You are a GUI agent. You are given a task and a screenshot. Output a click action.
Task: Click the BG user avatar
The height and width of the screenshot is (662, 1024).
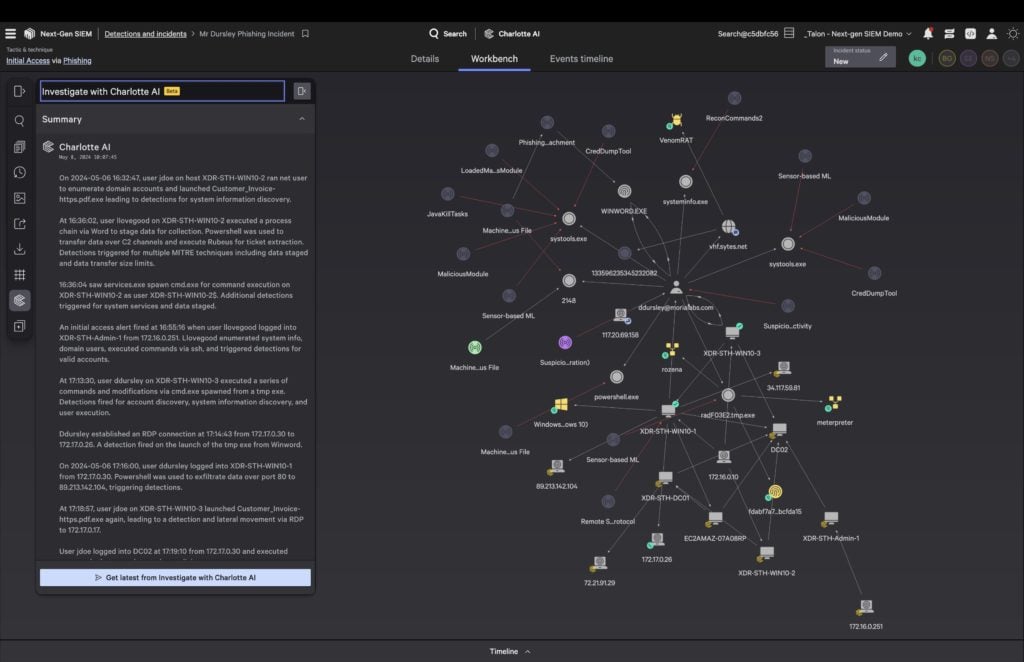[947, 58]
